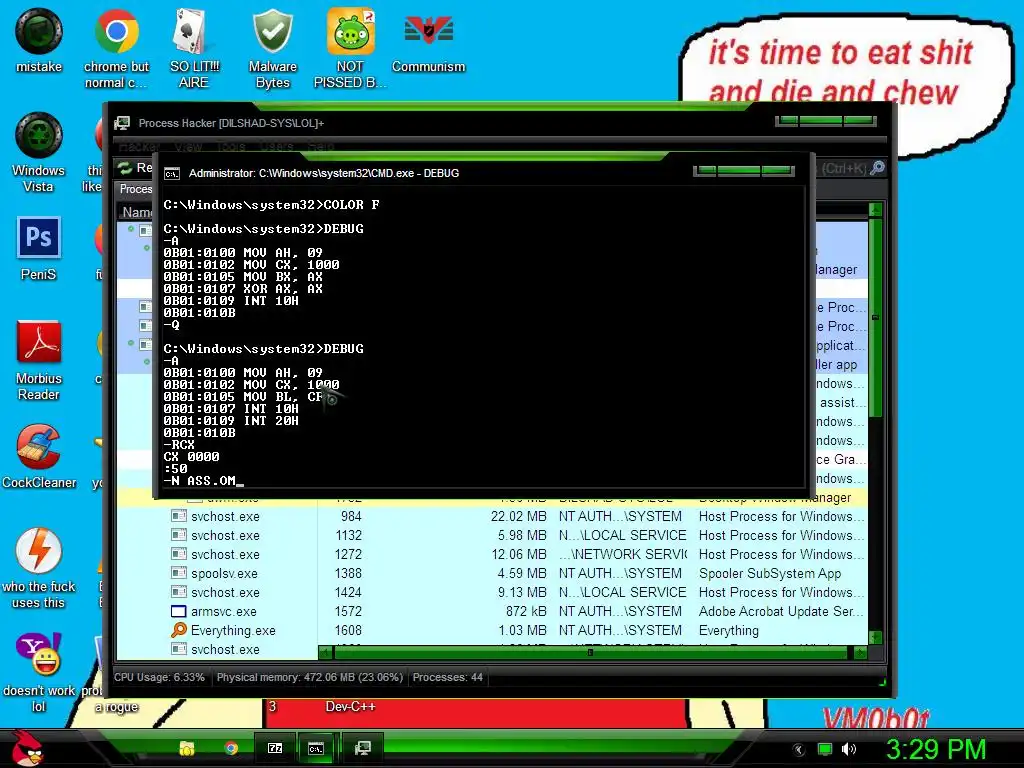Click the '872 kB' memory cell

(x=526, y=611)
